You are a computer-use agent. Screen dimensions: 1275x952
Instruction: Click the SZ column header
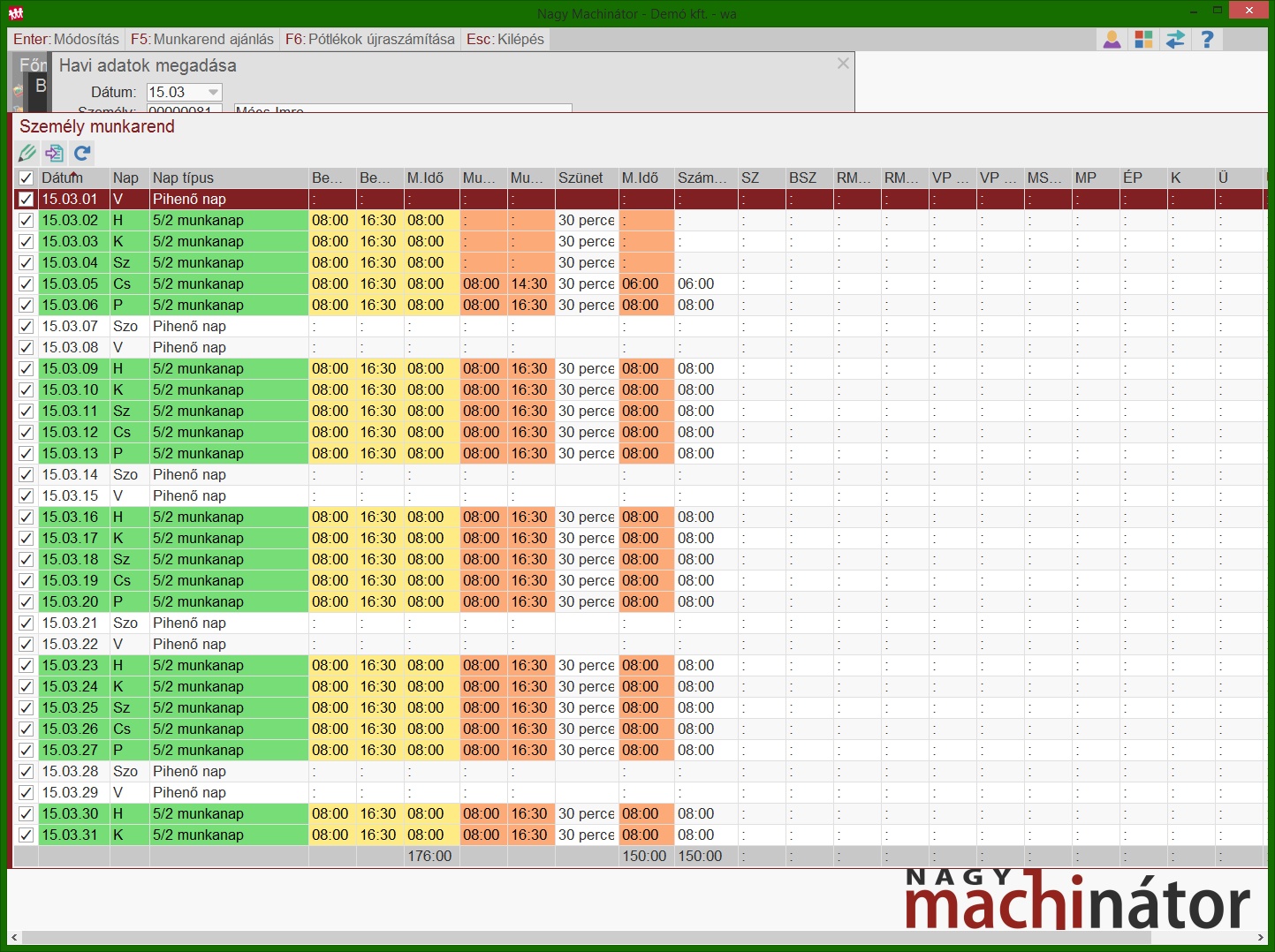pos(761,178)
